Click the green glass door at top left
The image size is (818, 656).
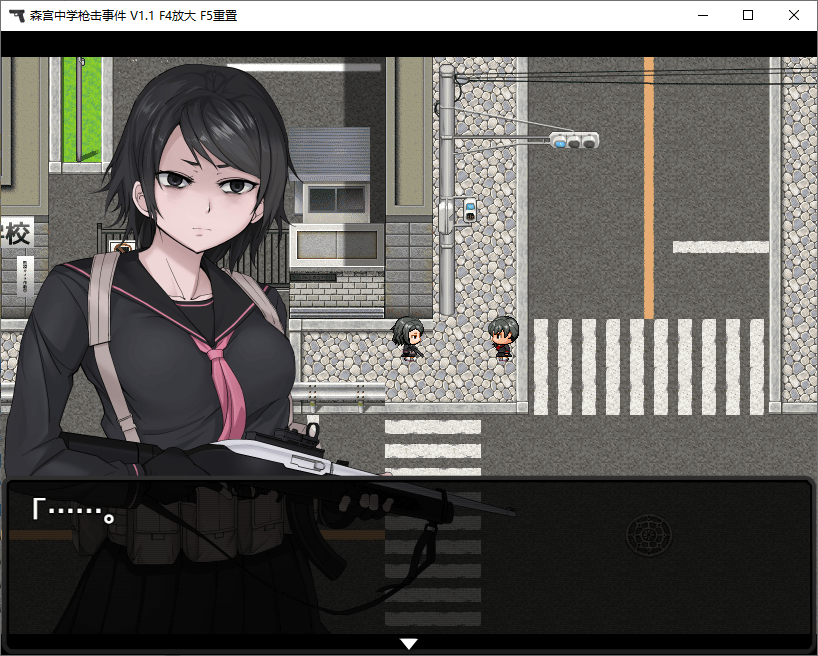click(x=82, y=110)
